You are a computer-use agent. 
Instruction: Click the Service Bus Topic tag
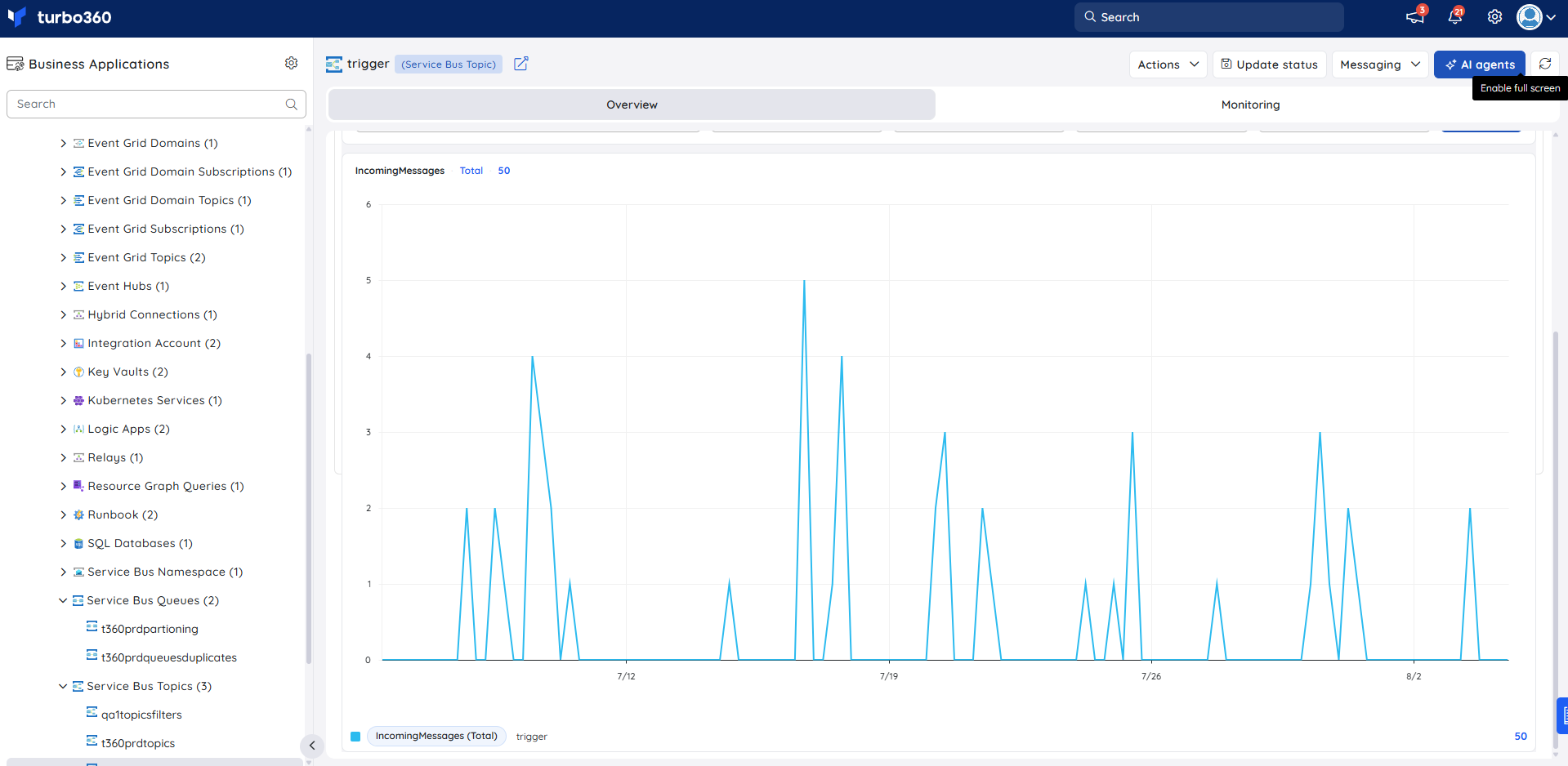tap(449, 65)
